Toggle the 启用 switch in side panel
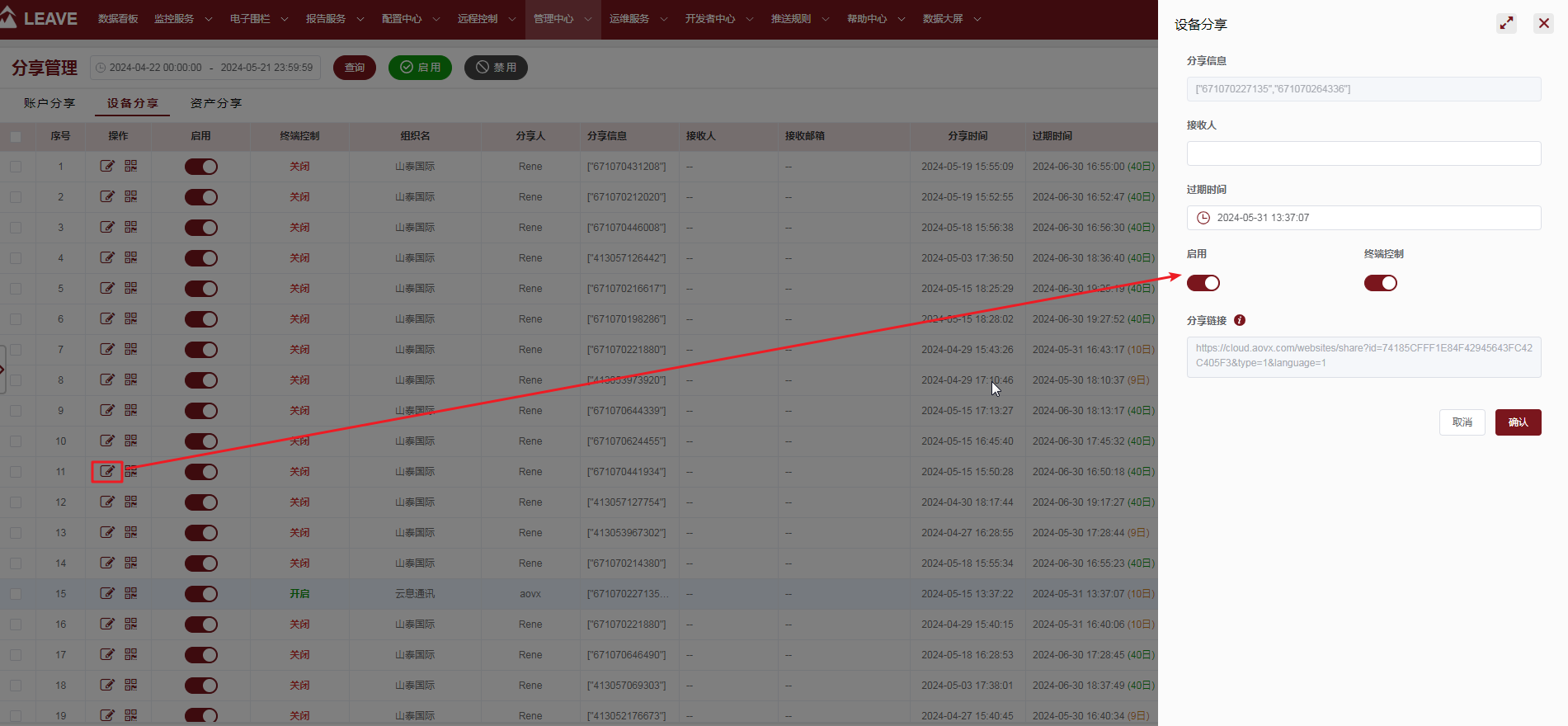 pos(1203,283)
